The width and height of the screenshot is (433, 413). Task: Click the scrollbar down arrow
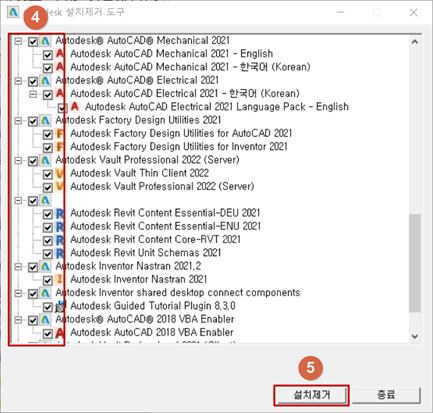[415, 336]
